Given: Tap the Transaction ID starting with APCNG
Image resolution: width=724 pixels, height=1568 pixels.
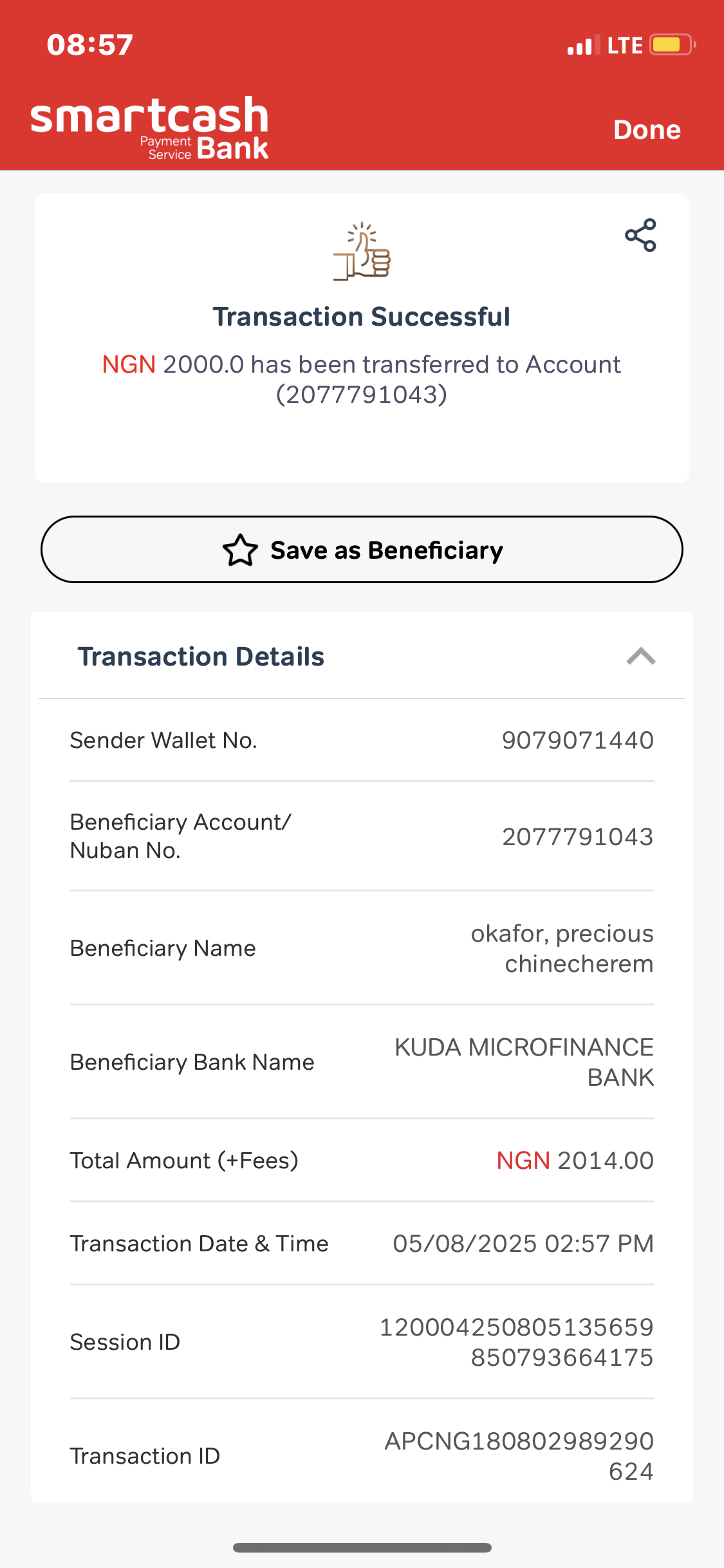Looking at the screenshot, I should [519, 1456].
